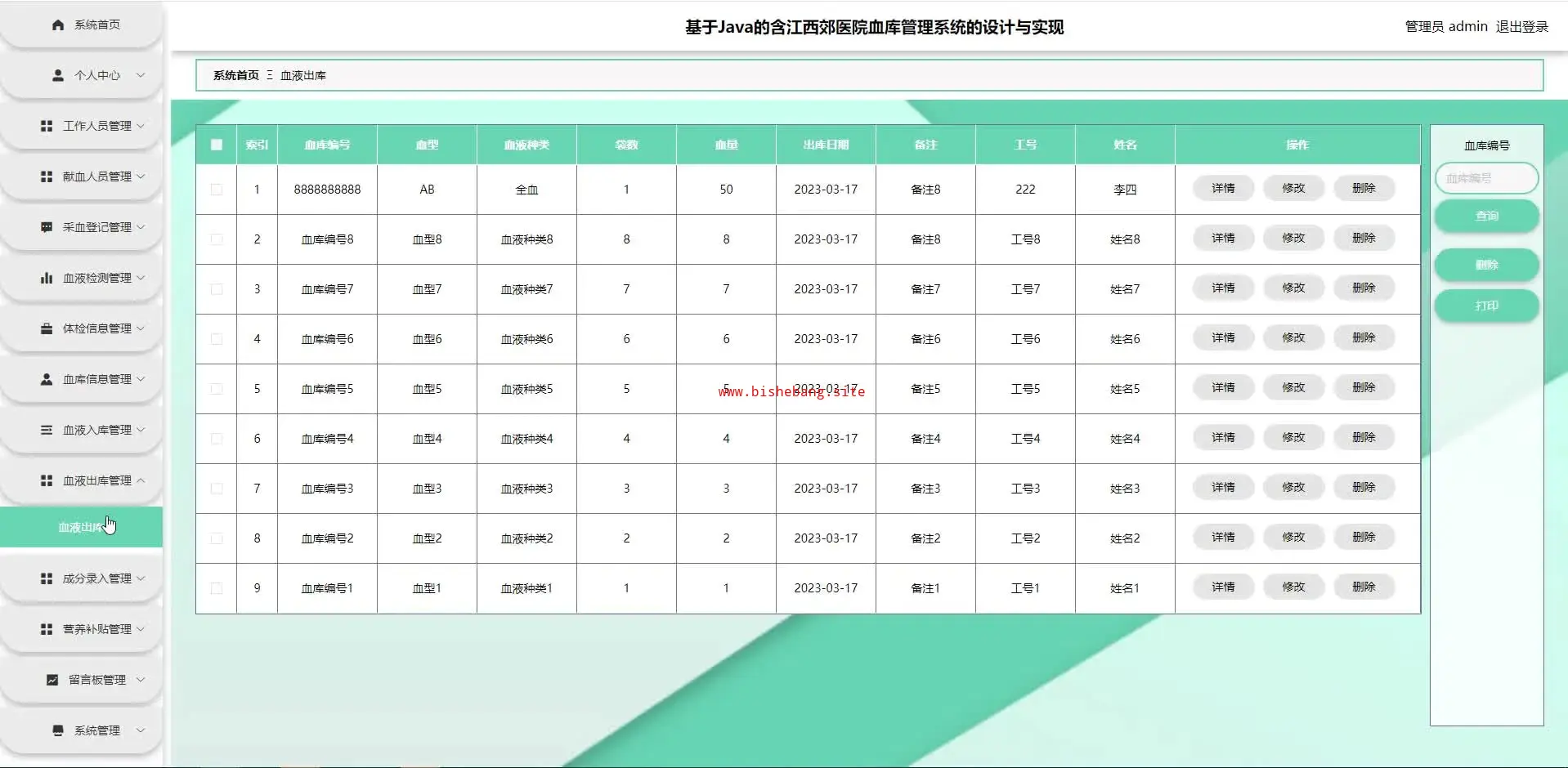This screenshot has width=1568, height=768.
Task: Click the list icon beside 血液入库管理
Action: [47, 430]
